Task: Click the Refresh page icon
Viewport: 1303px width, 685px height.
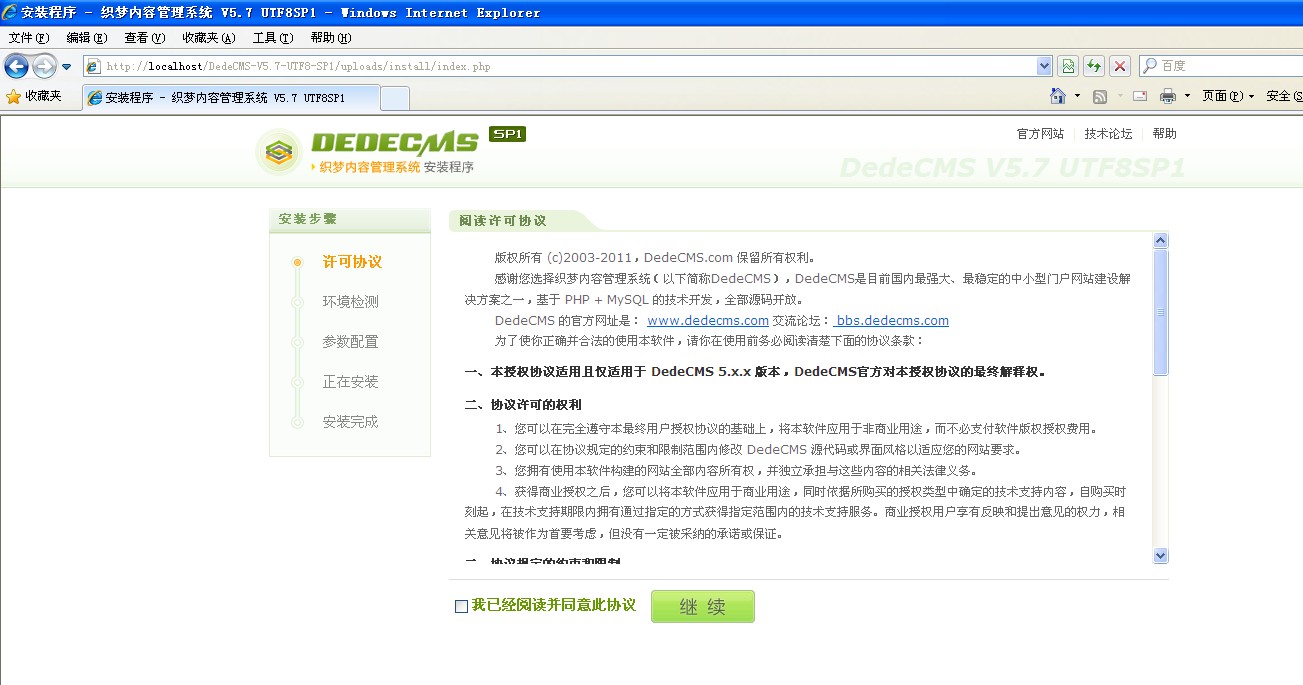Action: [x=1094, y=67]
